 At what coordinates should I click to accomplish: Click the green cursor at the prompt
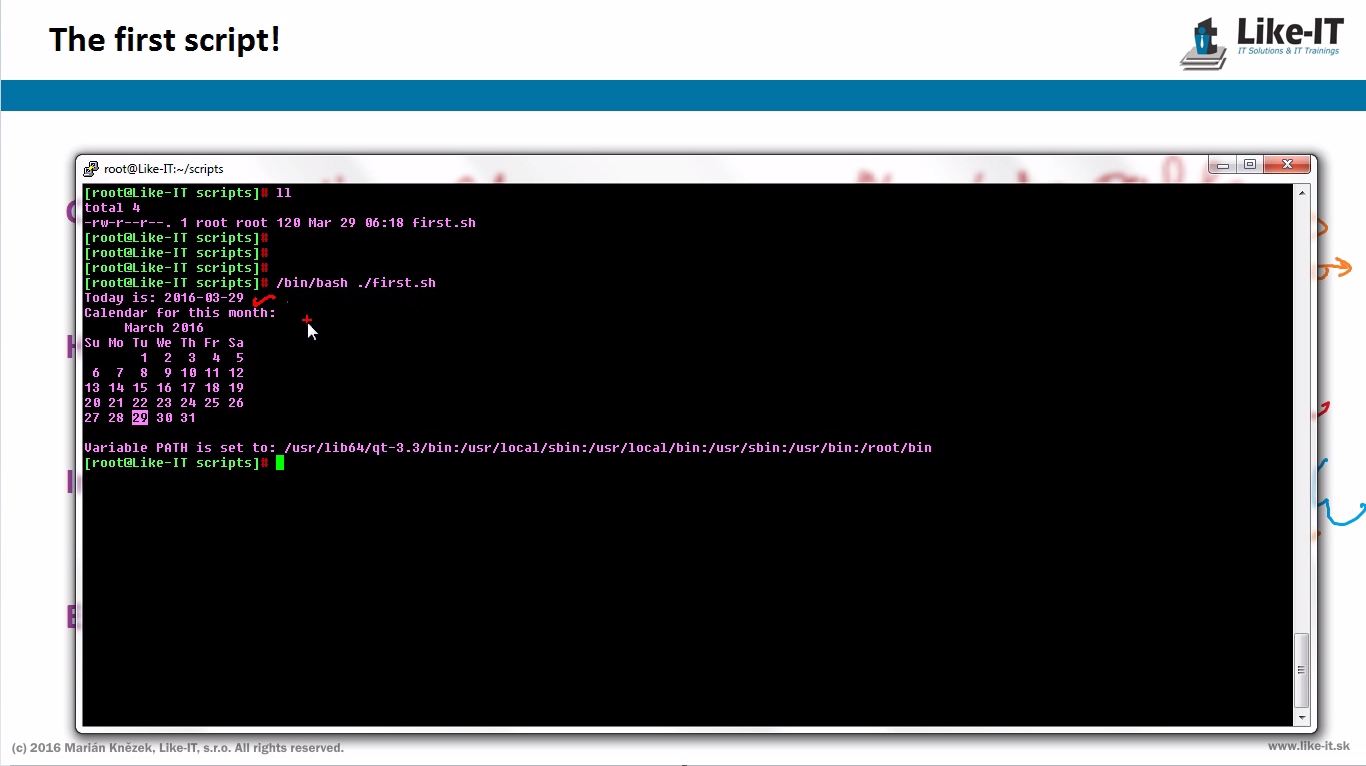280,463
